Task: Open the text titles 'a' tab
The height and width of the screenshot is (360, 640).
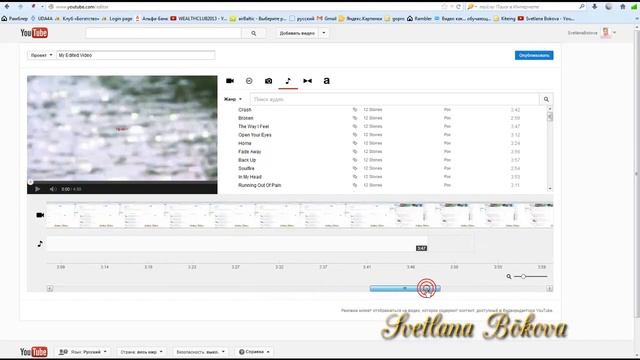Action: click(x=327, y=81)
